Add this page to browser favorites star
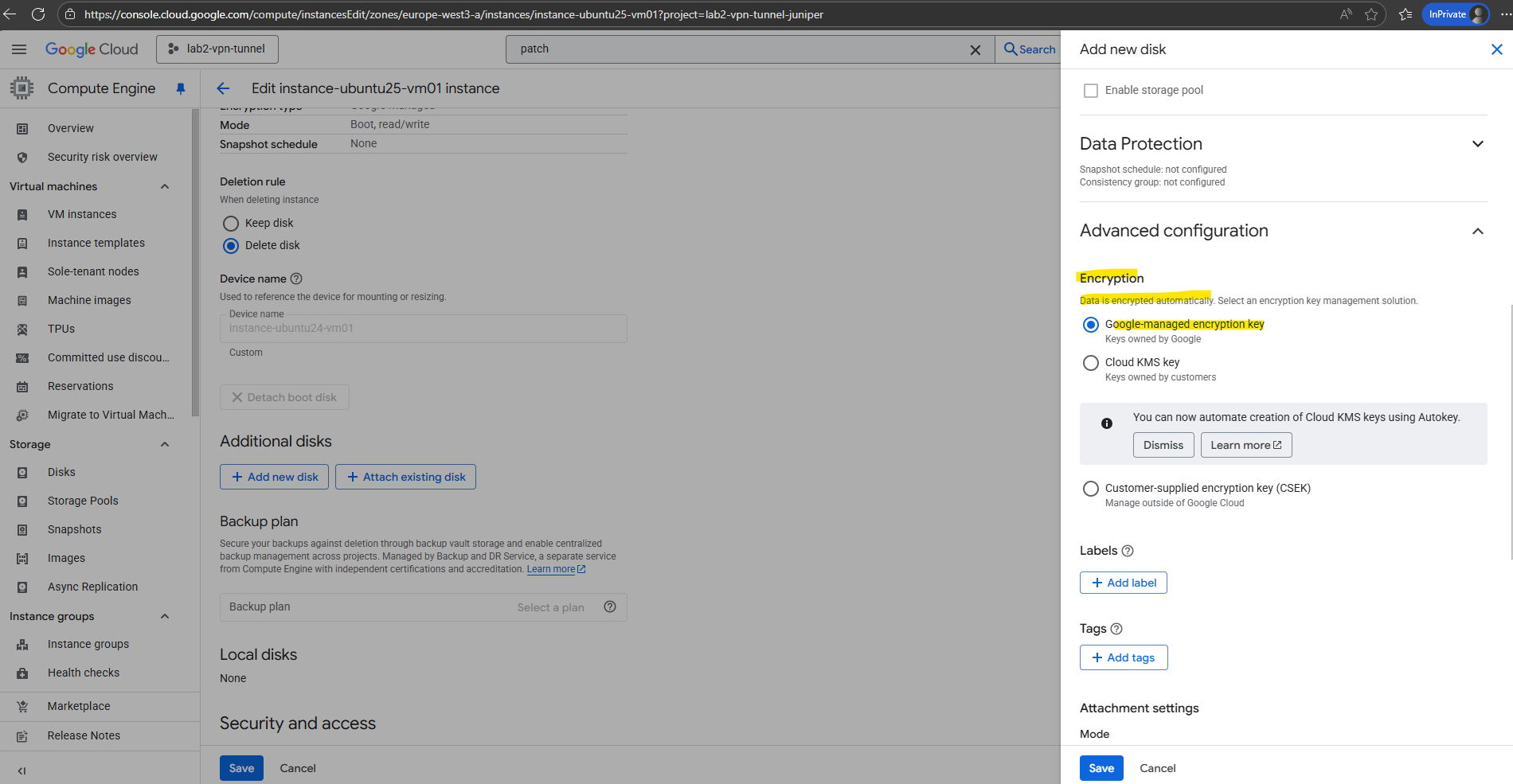 [1370, 14]
